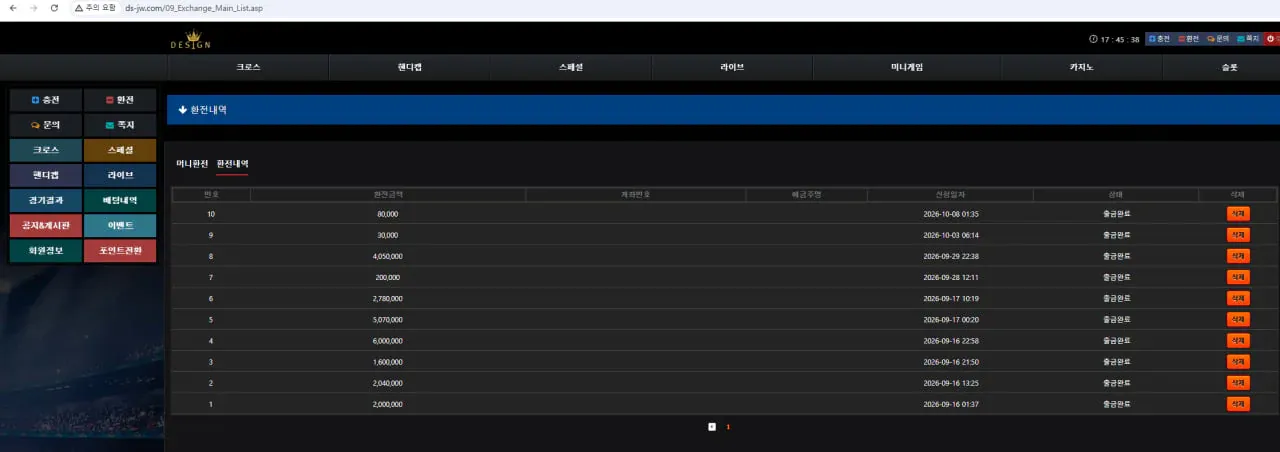The width and height of the screenshot is (1280, 452).
Task: Click the sidebar 쪽지 button
Action: coord(120,125)
